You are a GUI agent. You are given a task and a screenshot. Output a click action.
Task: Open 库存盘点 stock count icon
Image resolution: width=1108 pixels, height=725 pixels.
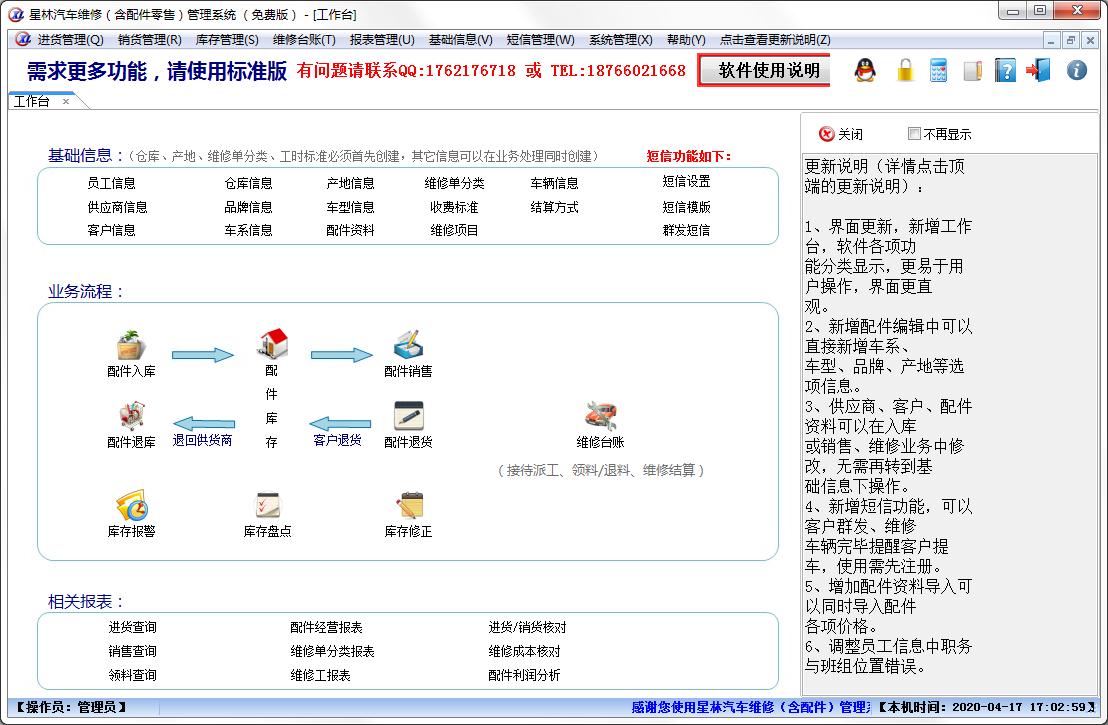(268, 505)
